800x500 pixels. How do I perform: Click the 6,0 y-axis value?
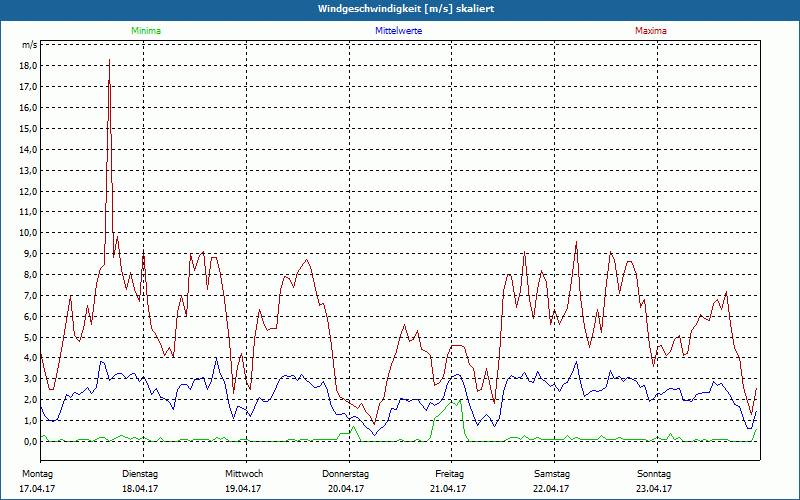(30, 316)
